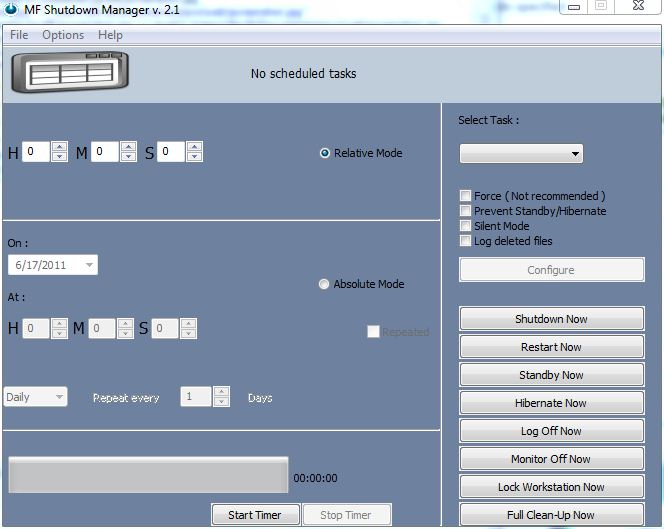This screenshot has height=529, width=664.
Task: Click the Shutdown Now button
Action: click(x=551, y=319)
